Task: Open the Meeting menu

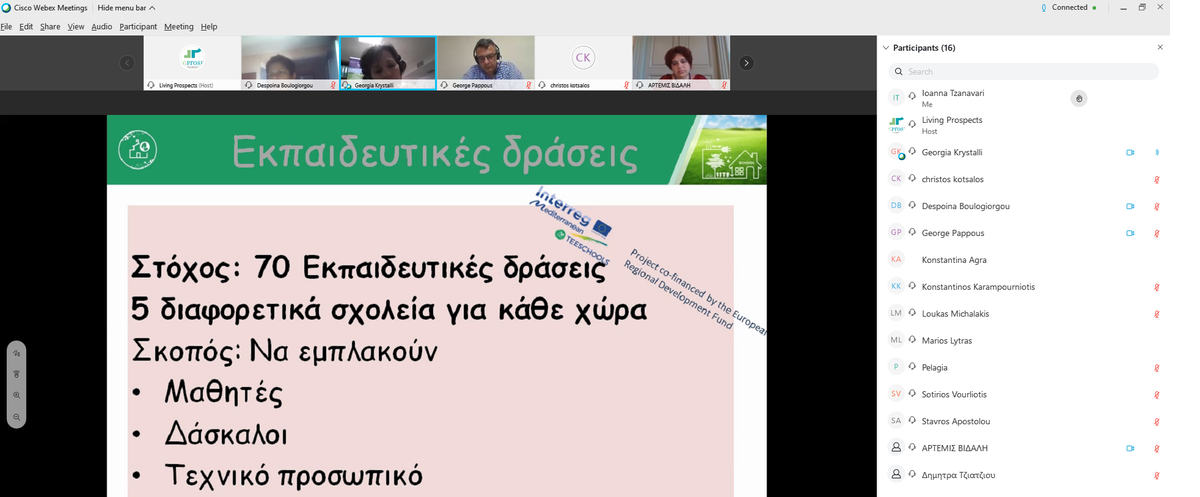Action: (179, 27)
